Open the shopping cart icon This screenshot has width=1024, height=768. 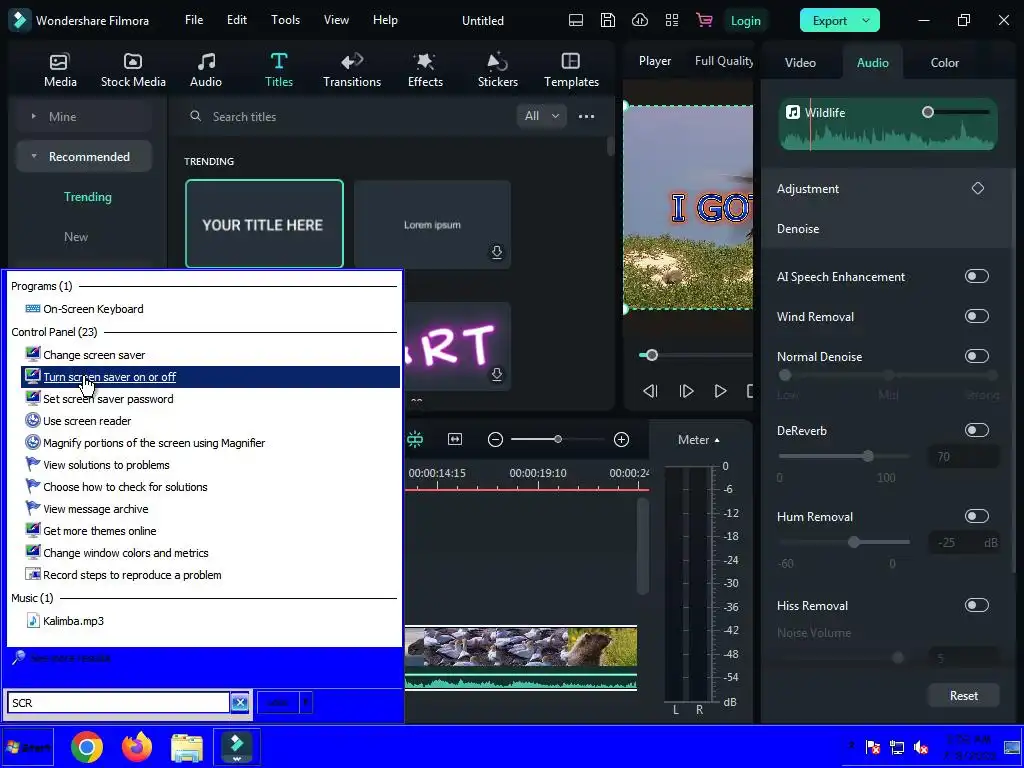(x=704, y=20)
